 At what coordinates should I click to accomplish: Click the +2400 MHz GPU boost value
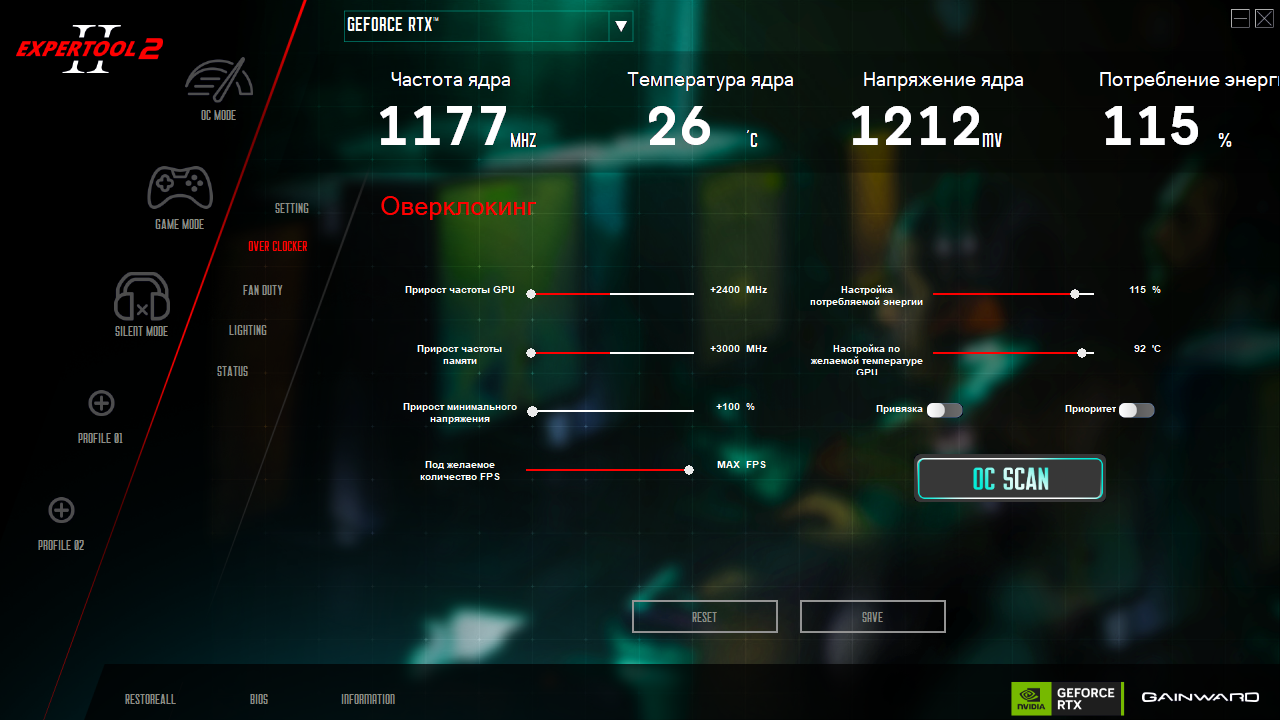tap(738, 289)
